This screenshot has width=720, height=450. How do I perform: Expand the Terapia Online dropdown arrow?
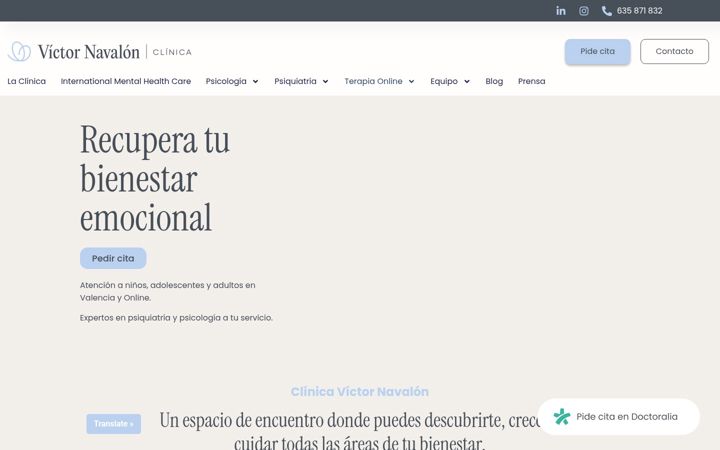pos(411,82)
